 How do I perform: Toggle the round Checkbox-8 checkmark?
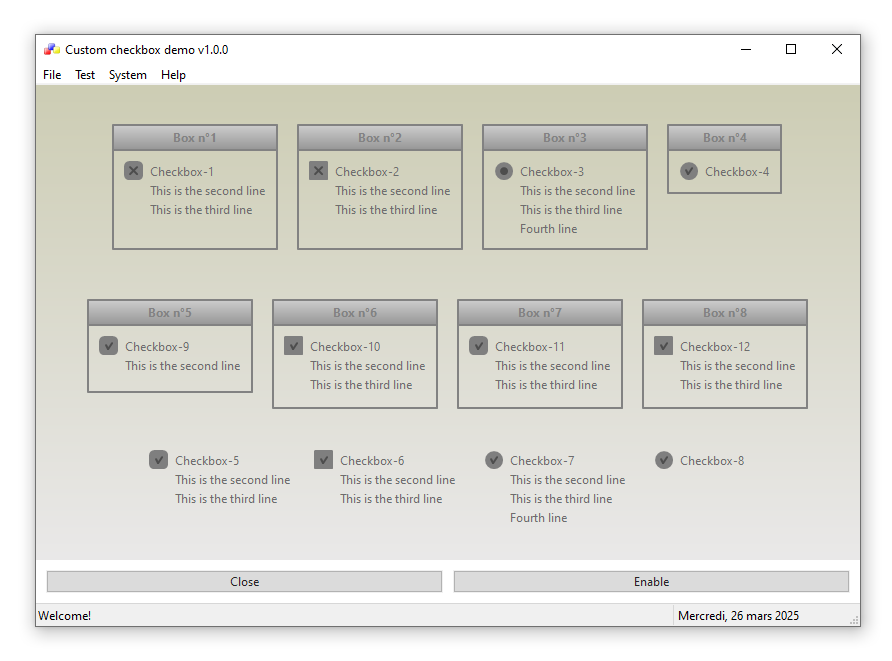click(x=664, y=460)
